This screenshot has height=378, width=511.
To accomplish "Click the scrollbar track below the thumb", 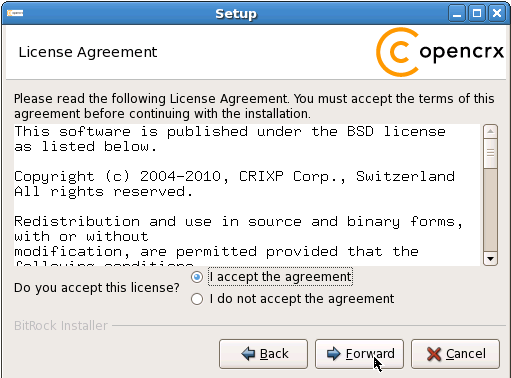I will click(x=490, y=210).
